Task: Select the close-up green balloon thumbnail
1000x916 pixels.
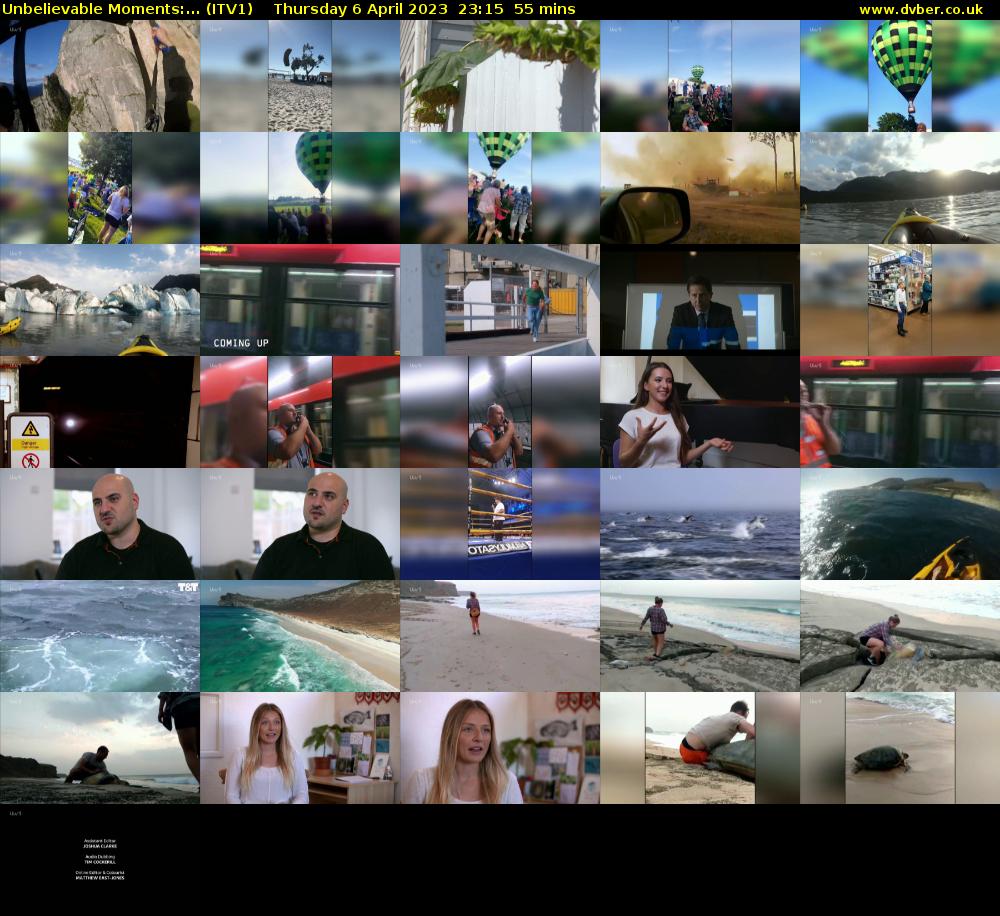Action: pyautogui.click(x=900, y=76)
